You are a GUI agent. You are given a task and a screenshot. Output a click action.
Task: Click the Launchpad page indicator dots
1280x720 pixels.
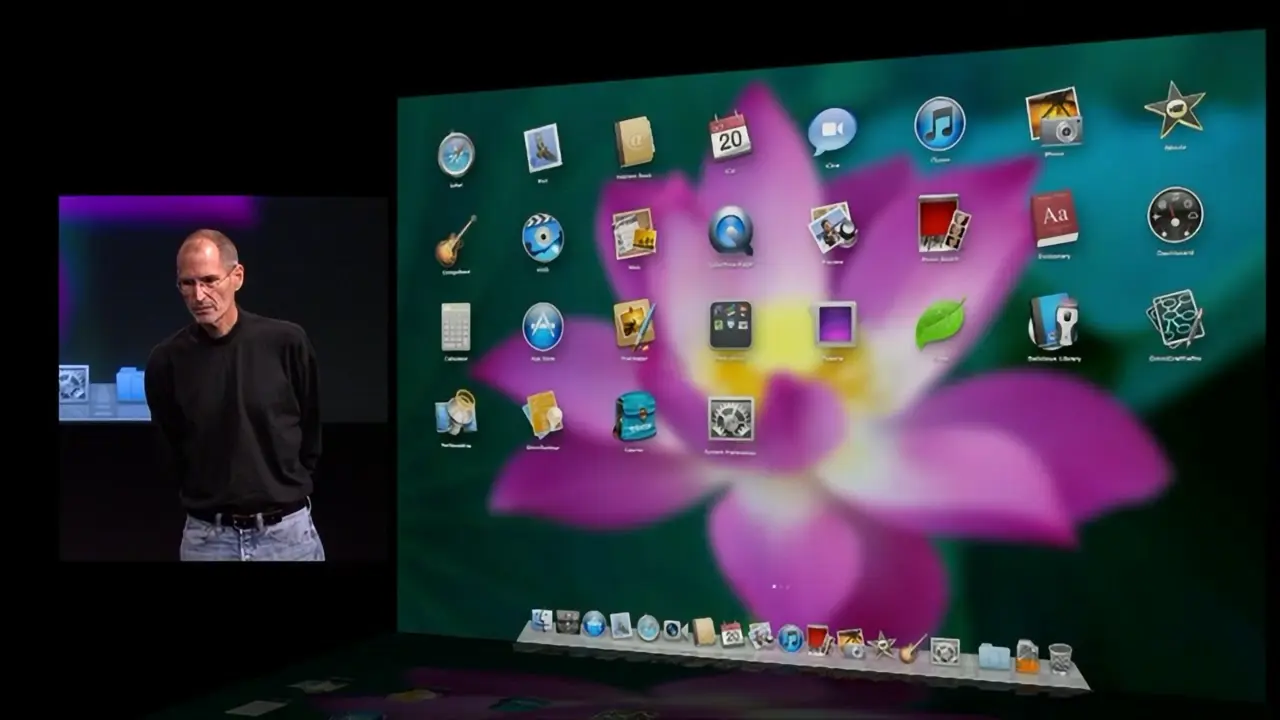pos(780,587)
